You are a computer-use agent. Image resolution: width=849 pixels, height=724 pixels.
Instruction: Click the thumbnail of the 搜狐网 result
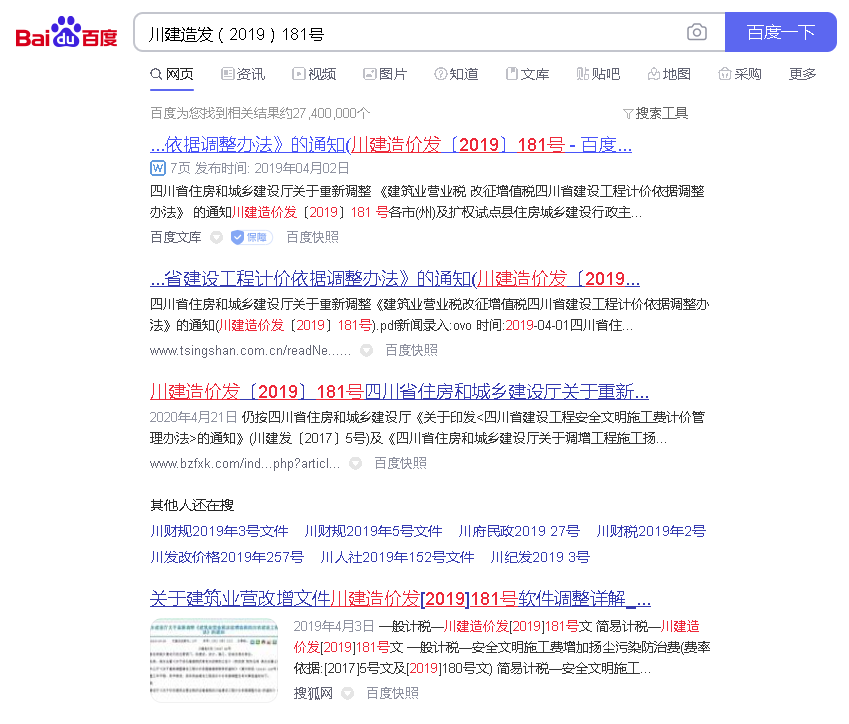(x=214, y=660)
